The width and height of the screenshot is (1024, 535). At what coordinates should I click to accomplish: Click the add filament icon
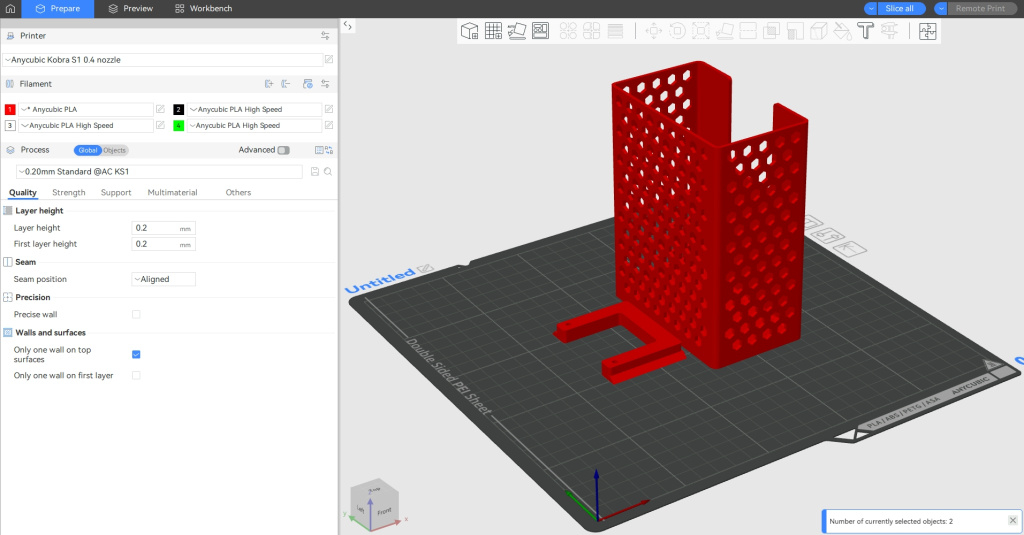[268, 84]
